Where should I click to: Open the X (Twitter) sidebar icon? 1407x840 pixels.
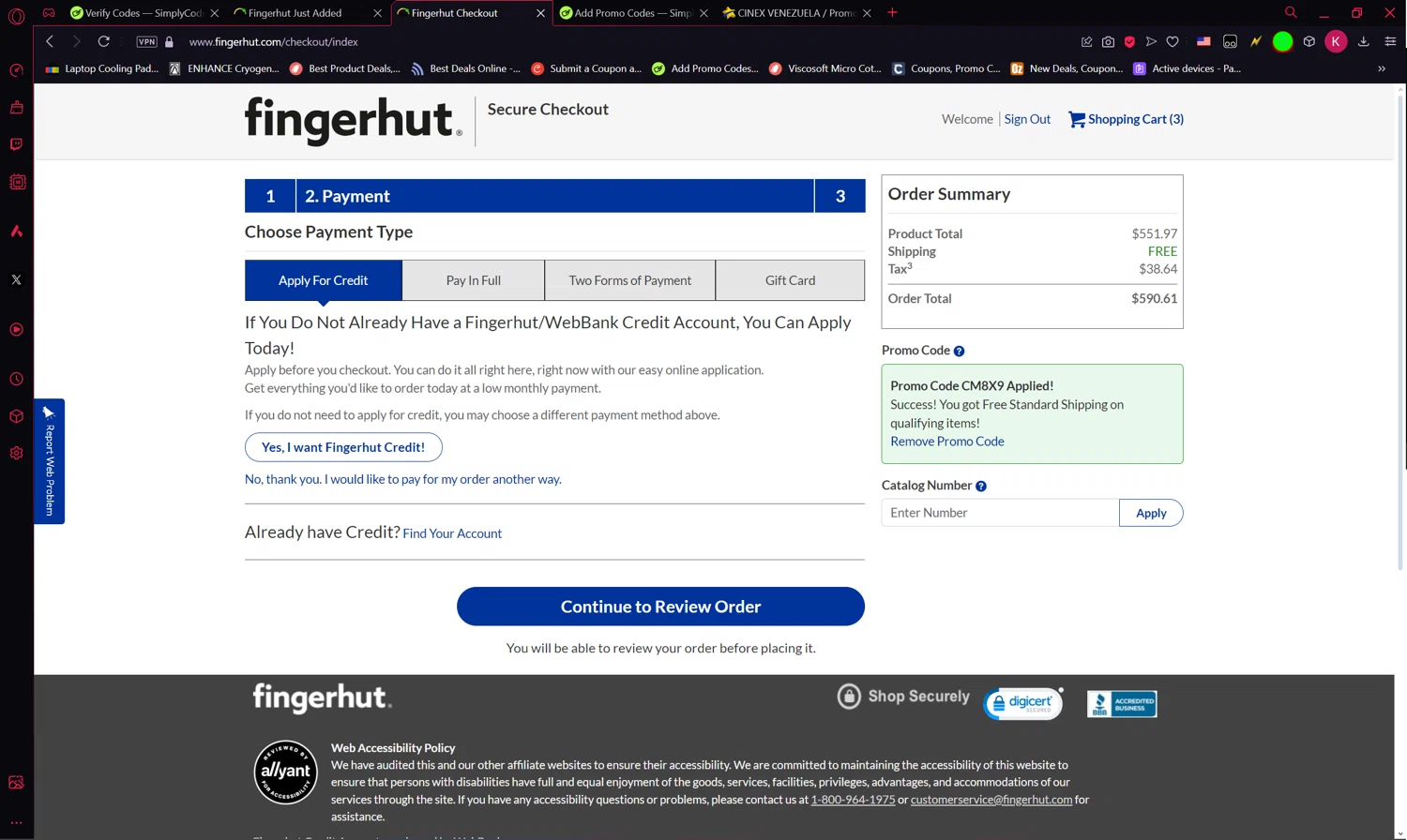(16, 279)
